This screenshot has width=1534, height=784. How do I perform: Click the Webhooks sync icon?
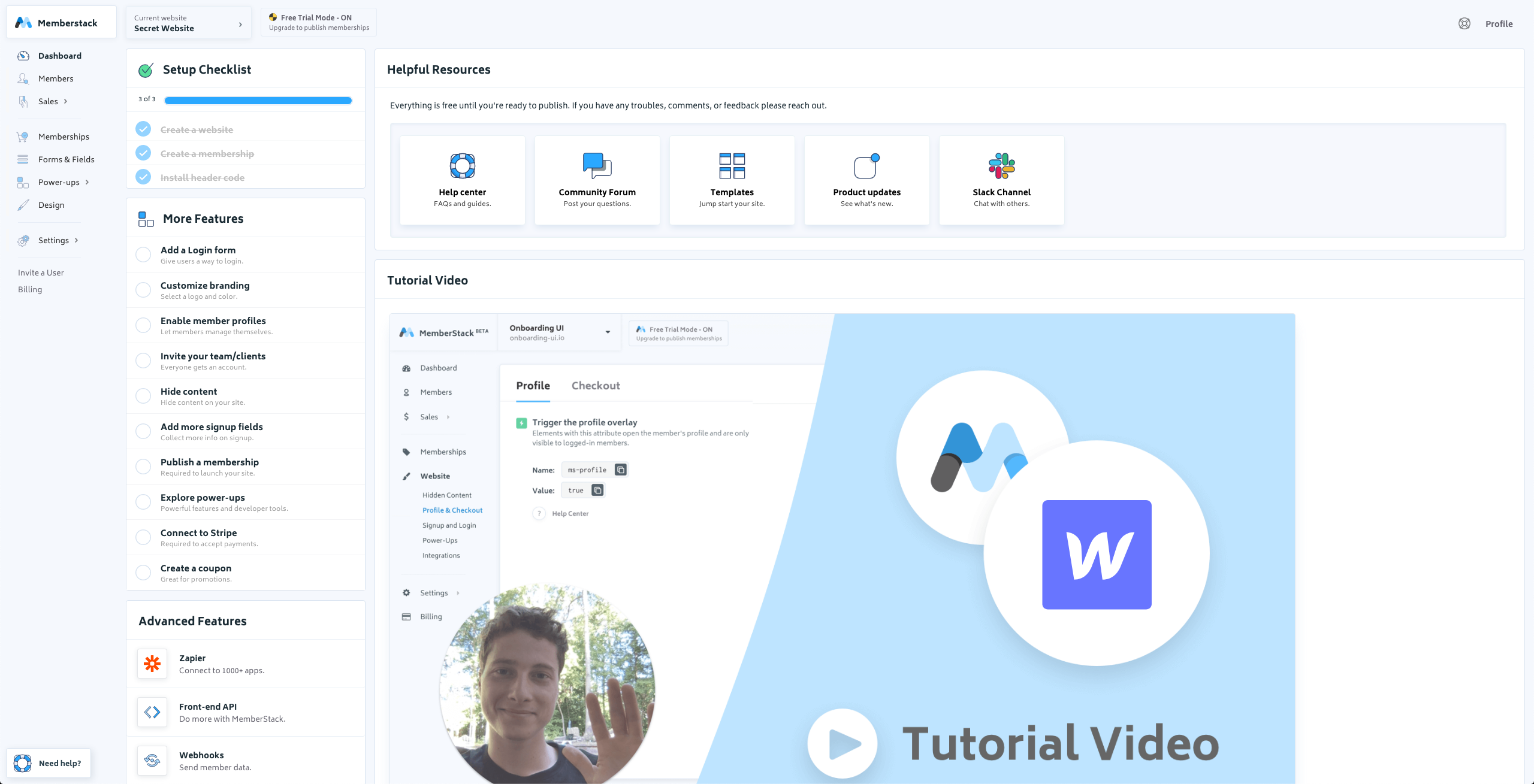tap(152, 761)
